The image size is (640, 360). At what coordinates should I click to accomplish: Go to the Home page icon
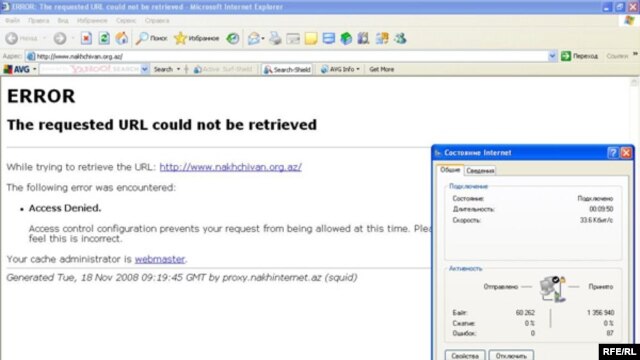122,38
